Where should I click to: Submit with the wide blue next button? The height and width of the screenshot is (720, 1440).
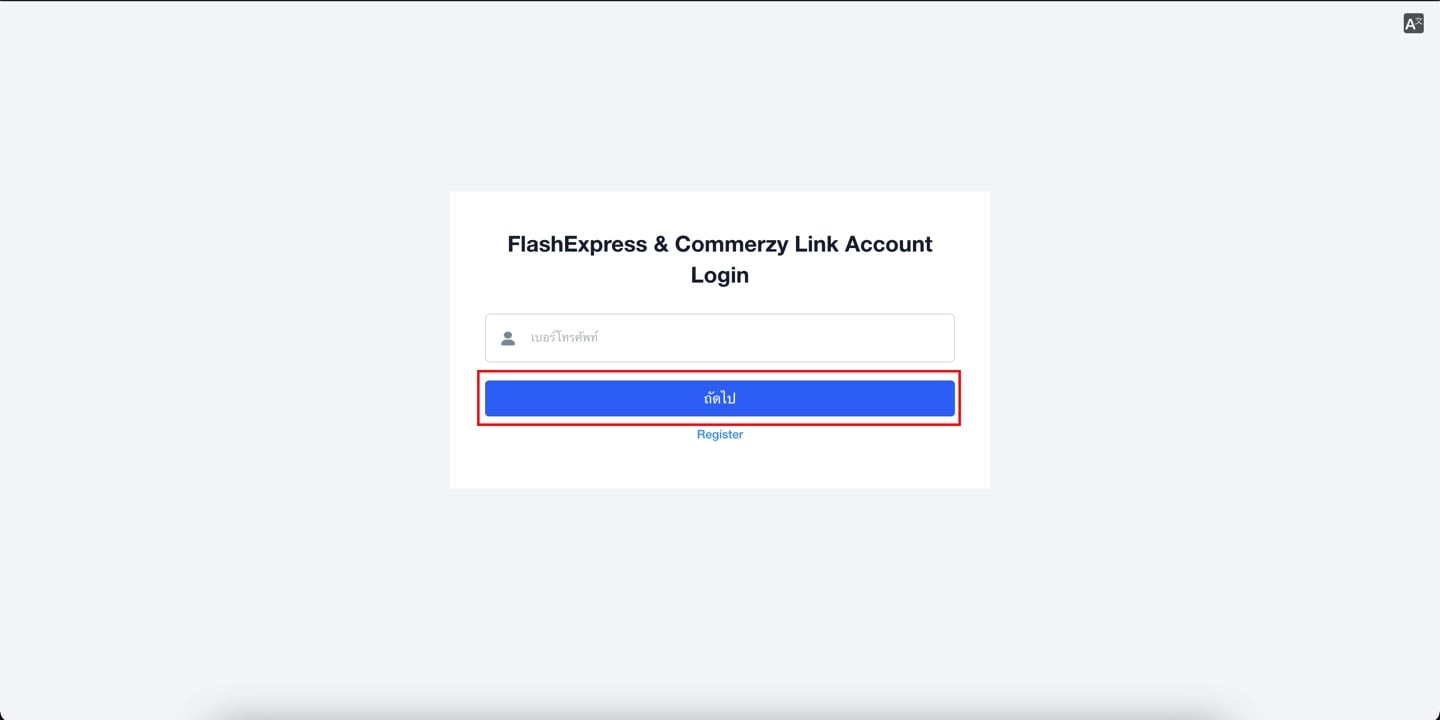[720, 398]
